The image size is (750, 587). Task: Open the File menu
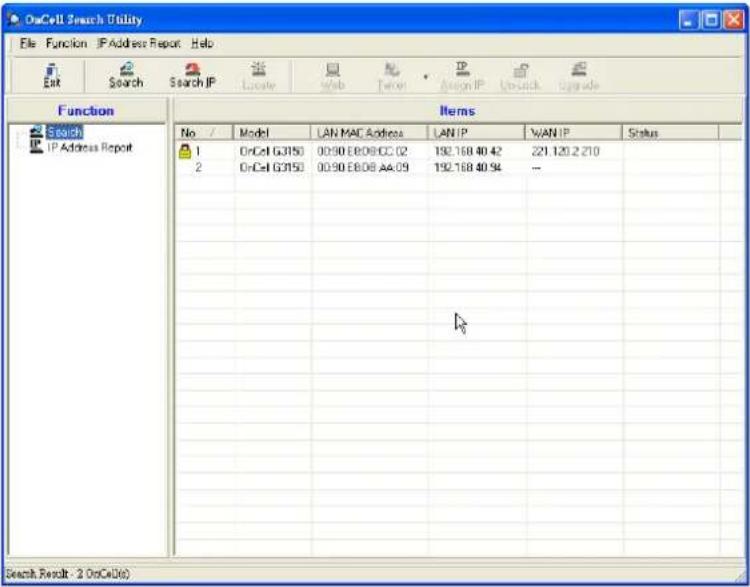[x=28, y=44]
